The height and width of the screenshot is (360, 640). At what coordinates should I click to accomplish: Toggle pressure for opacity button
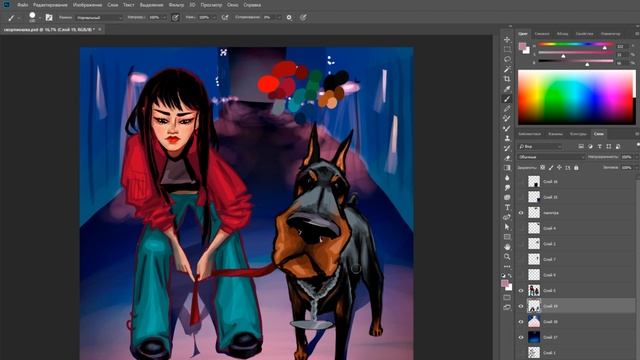175,18
